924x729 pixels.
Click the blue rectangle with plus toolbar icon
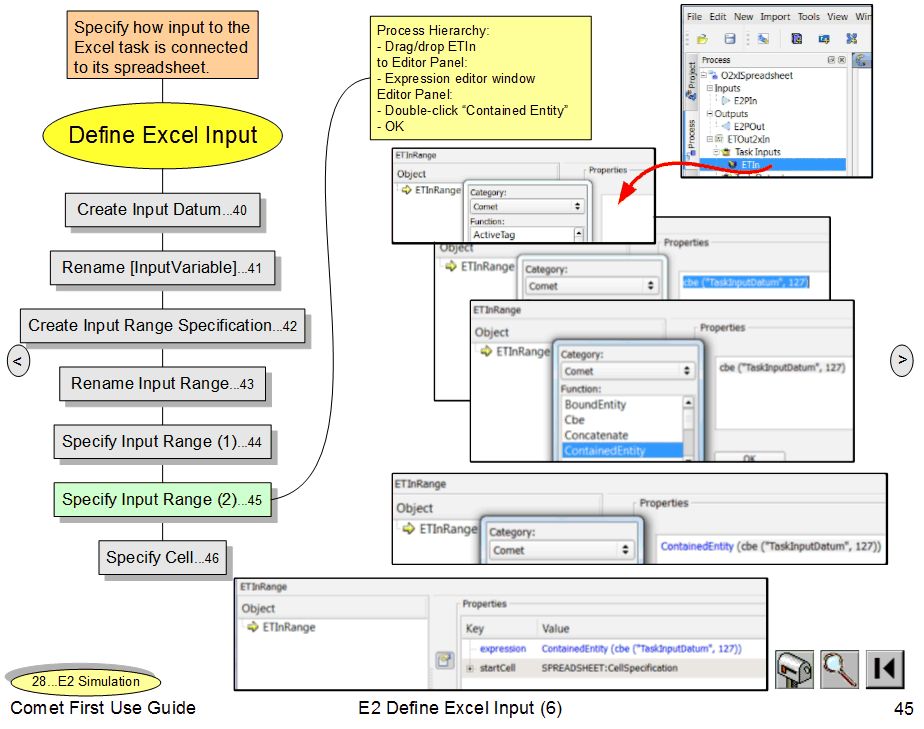824,39
